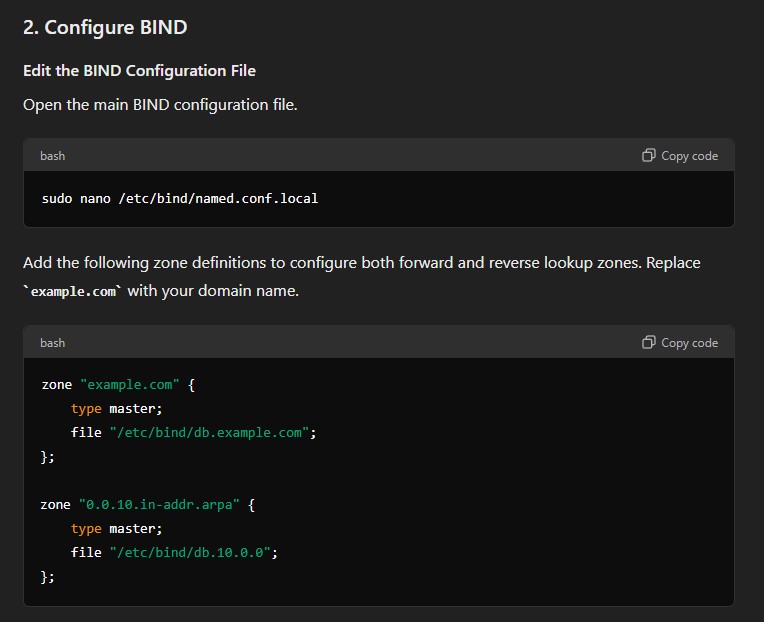Click the zone "example.com" { line

(x=118, y=385)
